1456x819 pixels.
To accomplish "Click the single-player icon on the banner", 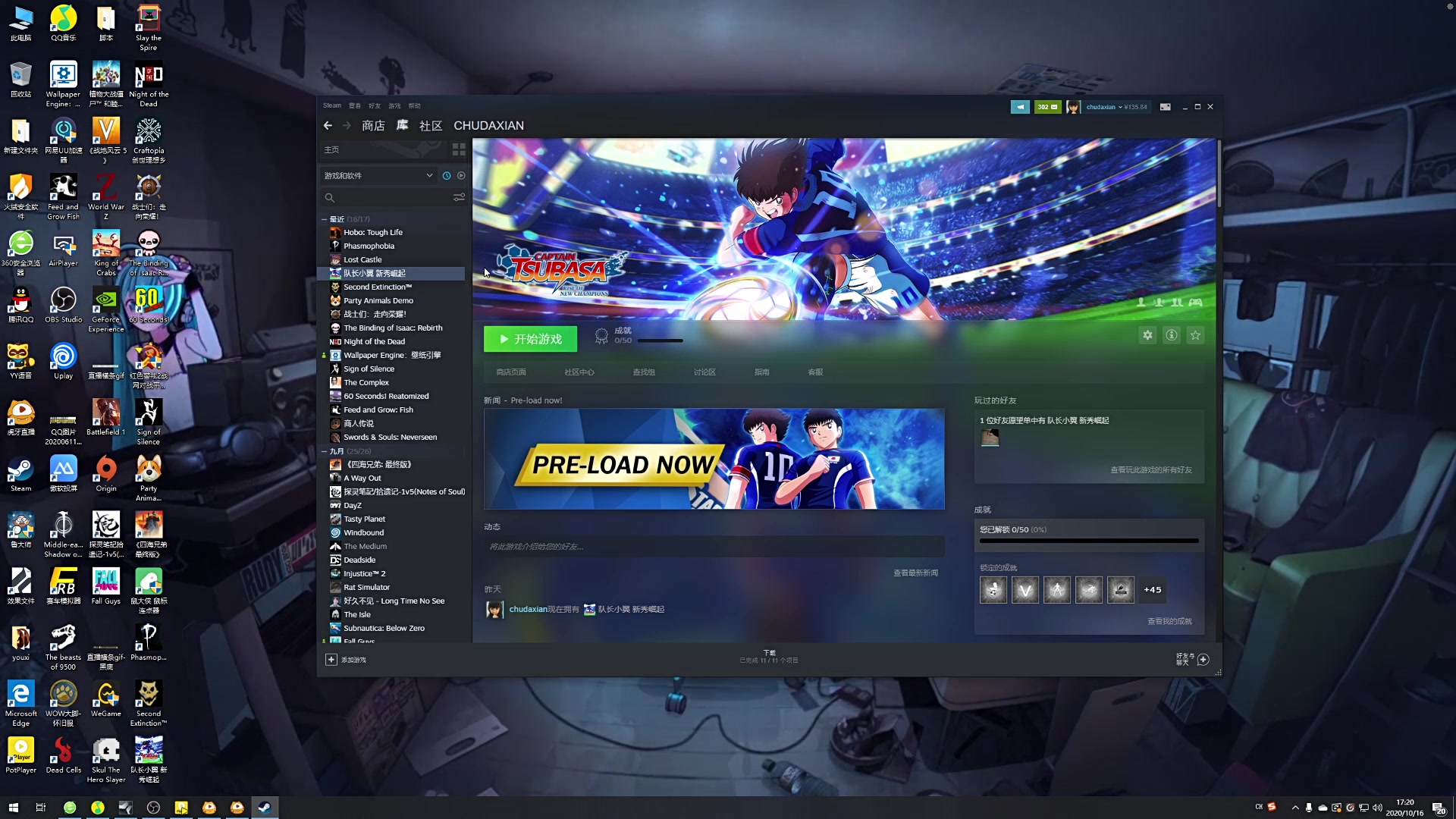I will click(1141, 303).
